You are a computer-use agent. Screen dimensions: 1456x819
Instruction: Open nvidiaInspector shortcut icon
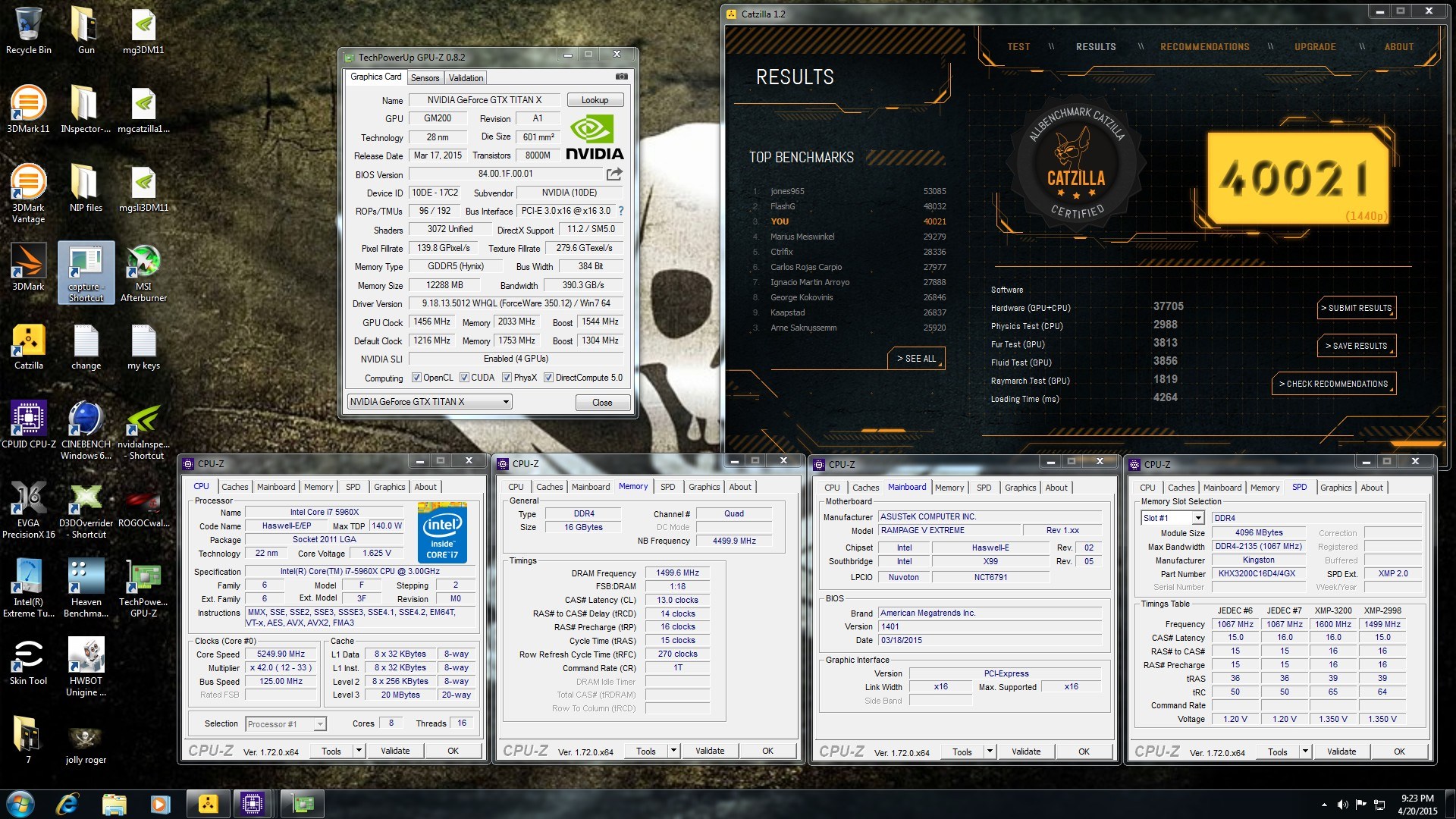coord(143,430)
